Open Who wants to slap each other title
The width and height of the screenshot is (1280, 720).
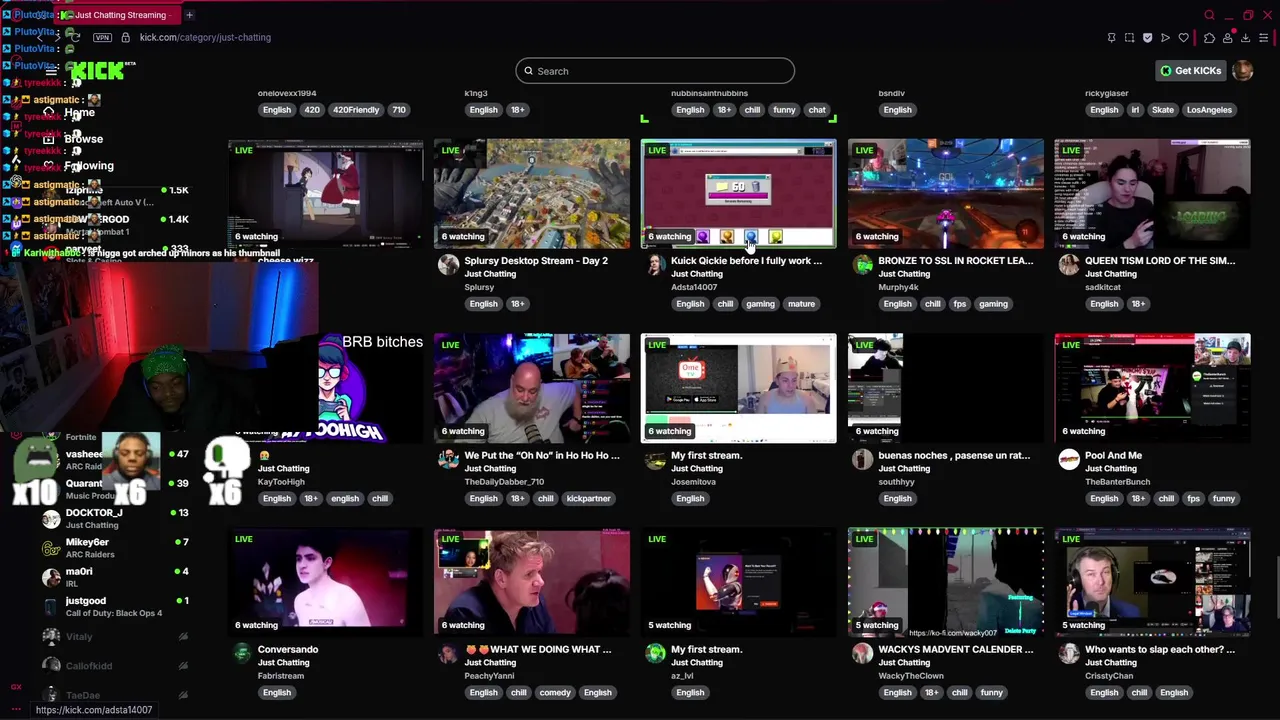click(1160, 650)
